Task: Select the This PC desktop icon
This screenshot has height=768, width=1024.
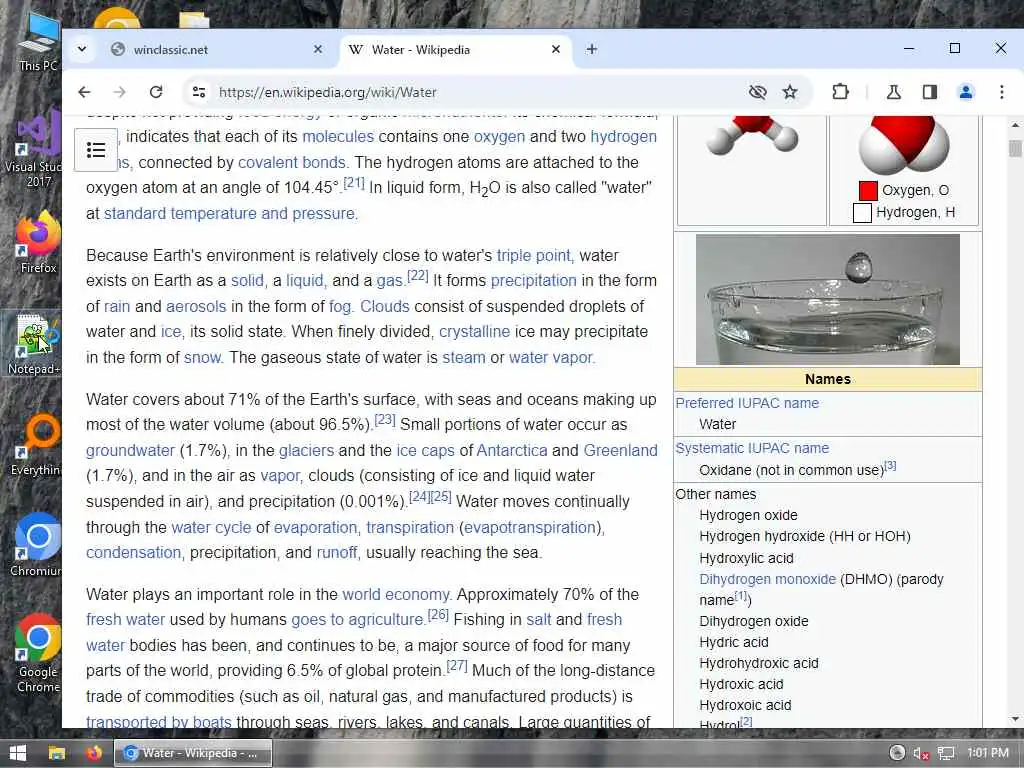Action: tap(38, 43)
